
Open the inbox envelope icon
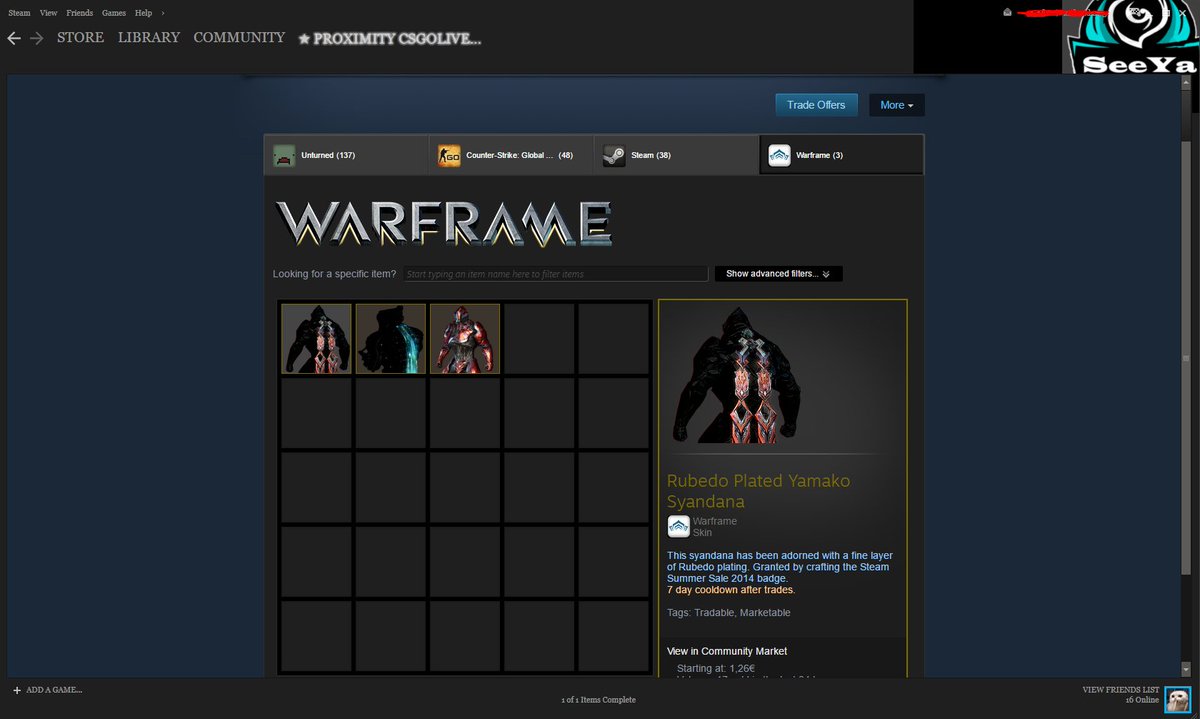(x=1008, y=13)
